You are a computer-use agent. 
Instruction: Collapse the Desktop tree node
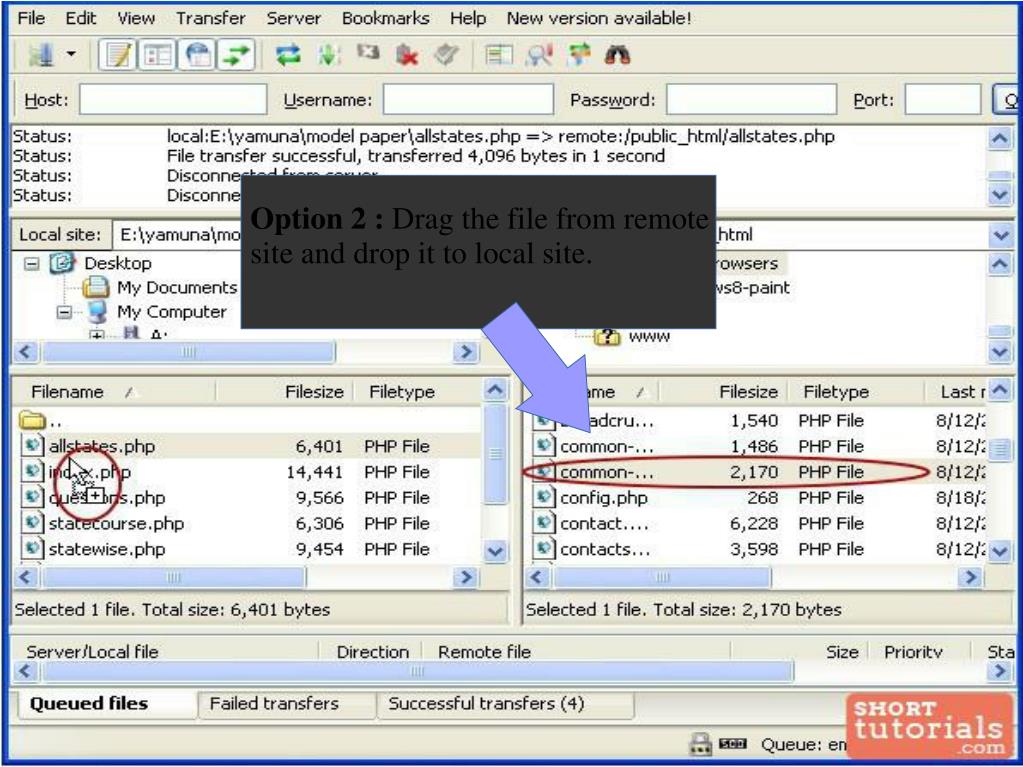pyautogui.click(x=31, y=264)
